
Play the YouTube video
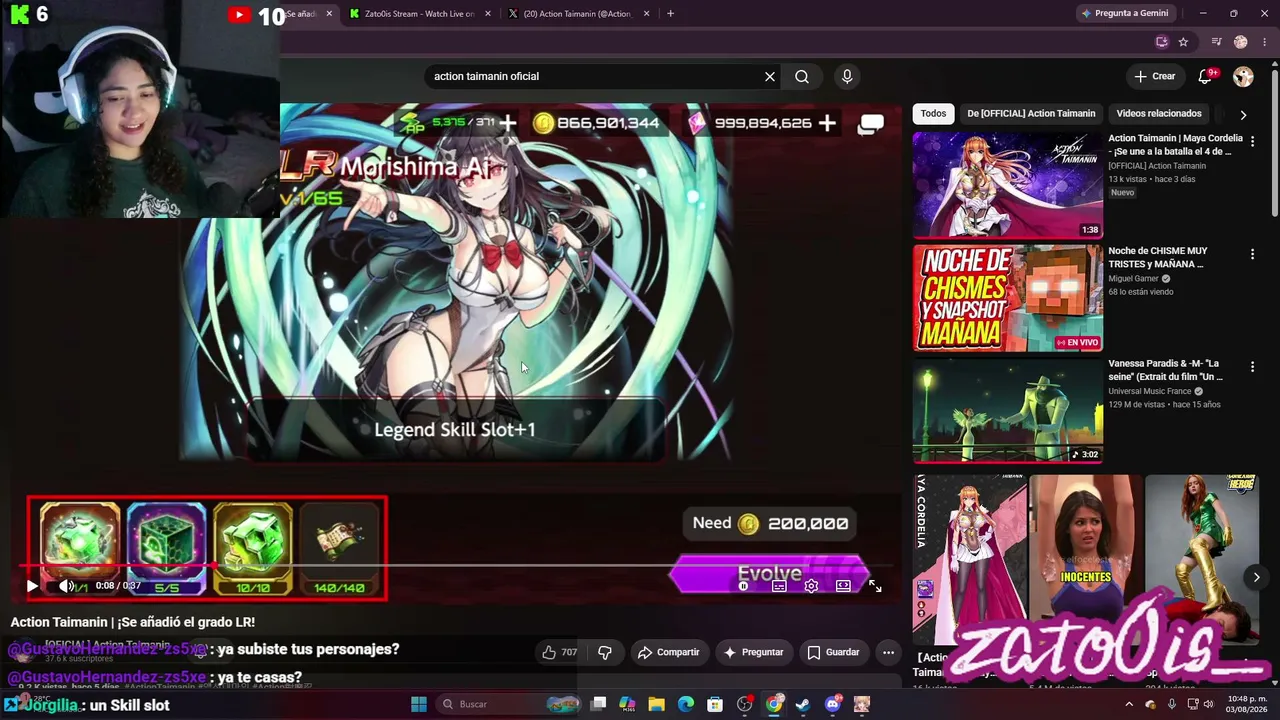point(32,586)
